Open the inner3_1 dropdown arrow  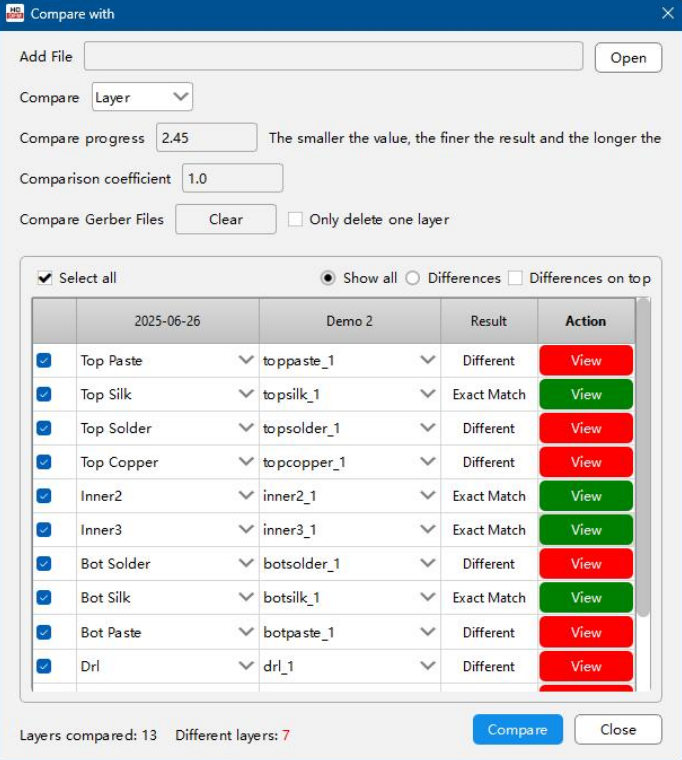pos(428,530)
